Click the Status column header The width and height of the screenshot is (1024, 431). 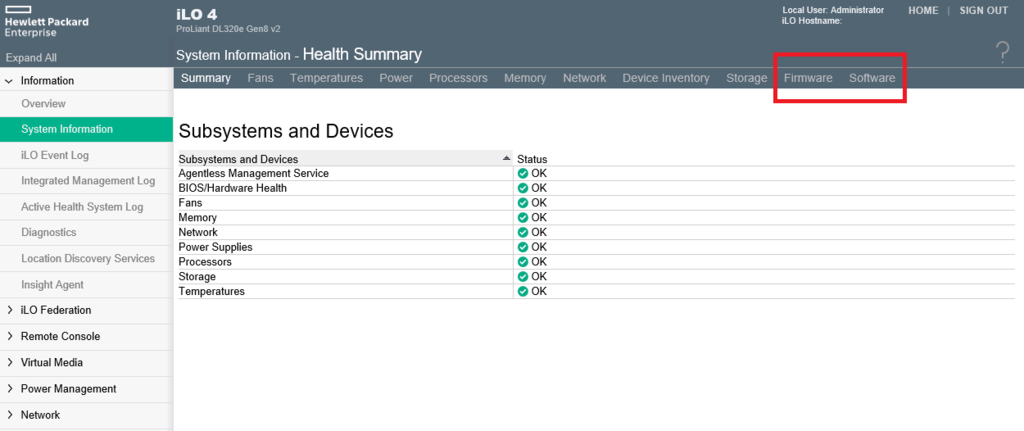pos(532,159)
